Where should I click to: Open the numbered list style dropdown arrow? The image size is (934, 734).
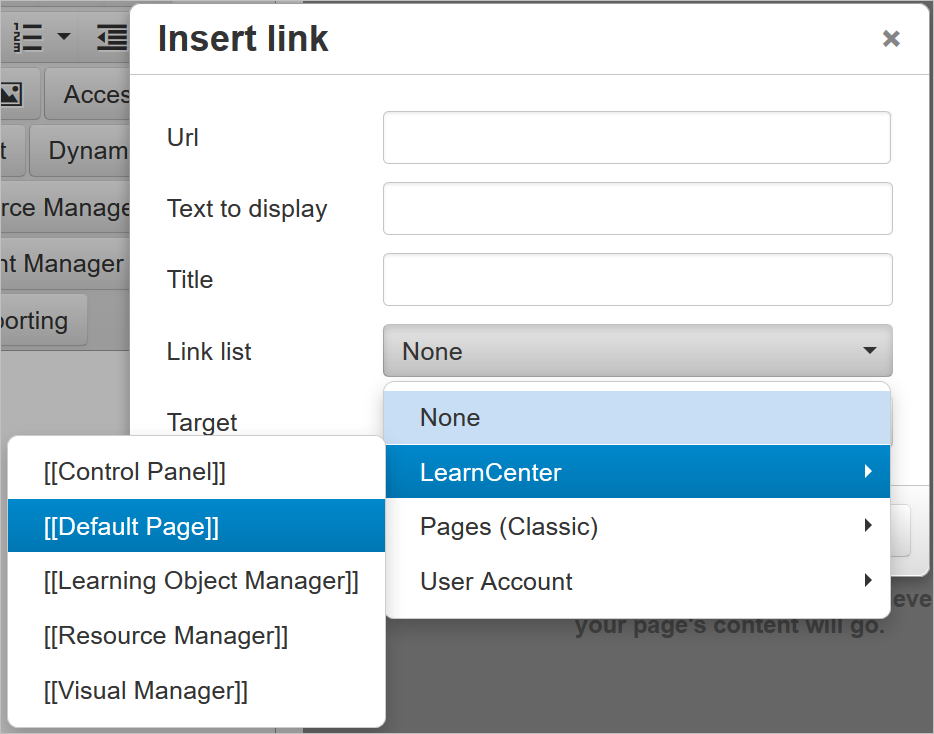coord(64,38)
